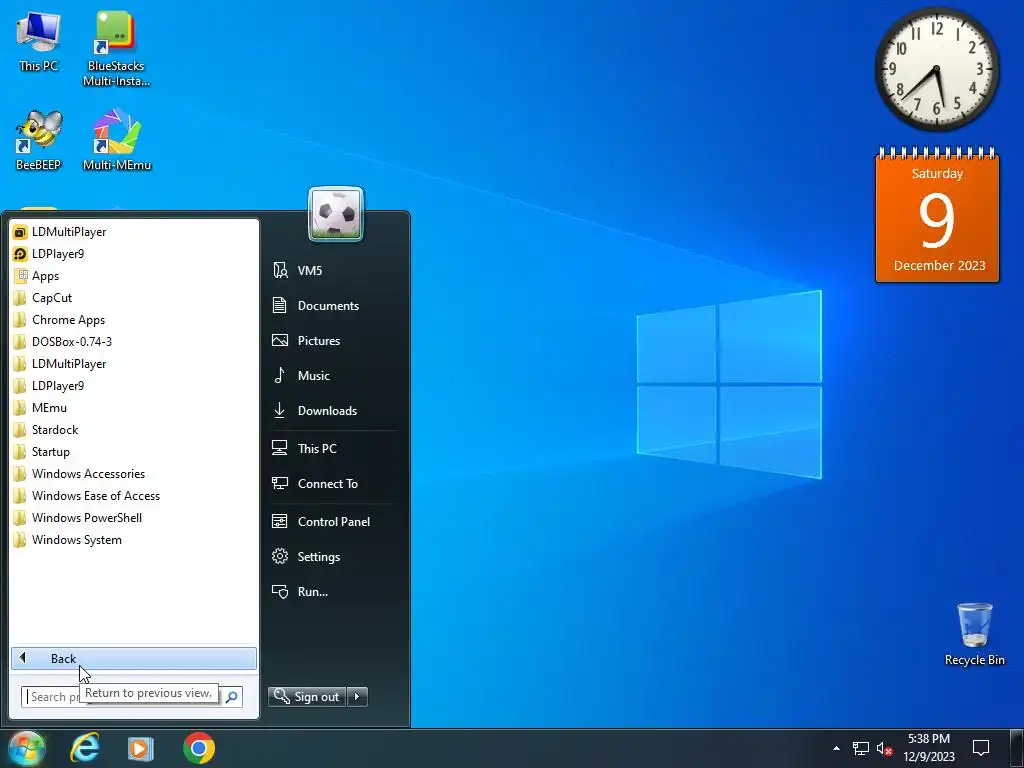
Task: Launch Google Chrome from taskbar
Action: (199, 748)
